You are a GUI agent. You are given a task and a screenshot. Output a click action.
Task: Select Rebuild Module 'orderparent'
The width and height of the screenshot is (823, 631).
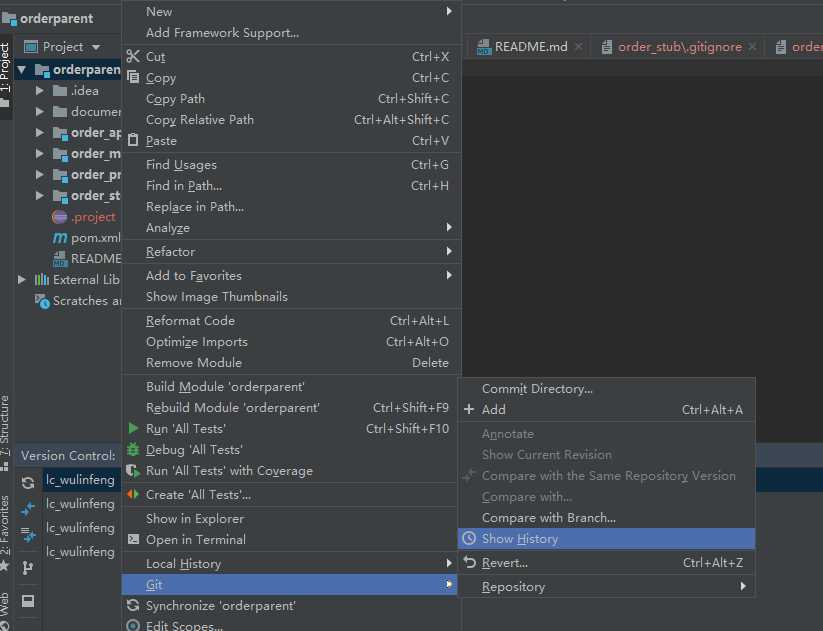[291, 407]
